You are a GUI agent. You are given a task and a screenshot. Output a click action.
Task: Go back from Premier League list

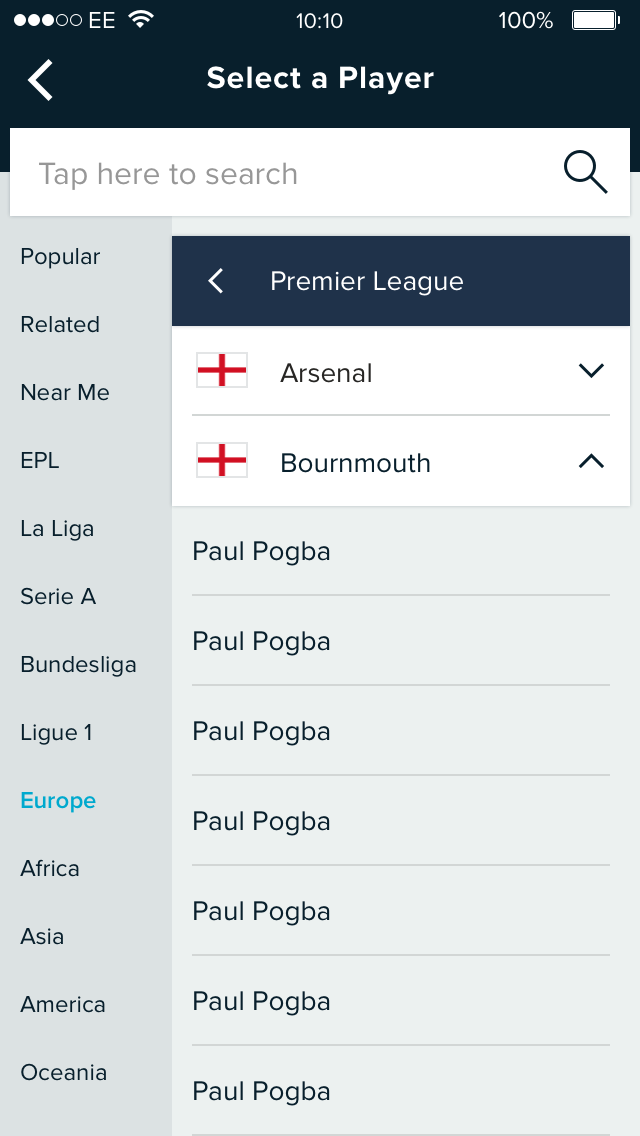[215, 282]
